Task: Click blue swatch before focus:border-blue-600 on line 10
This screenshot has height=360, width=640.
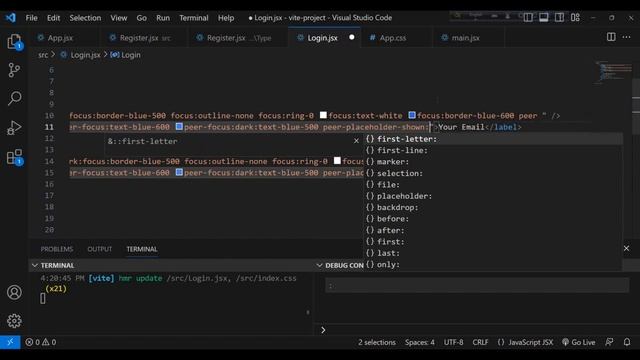Action: pyautogui.click(x=412, y=115)
